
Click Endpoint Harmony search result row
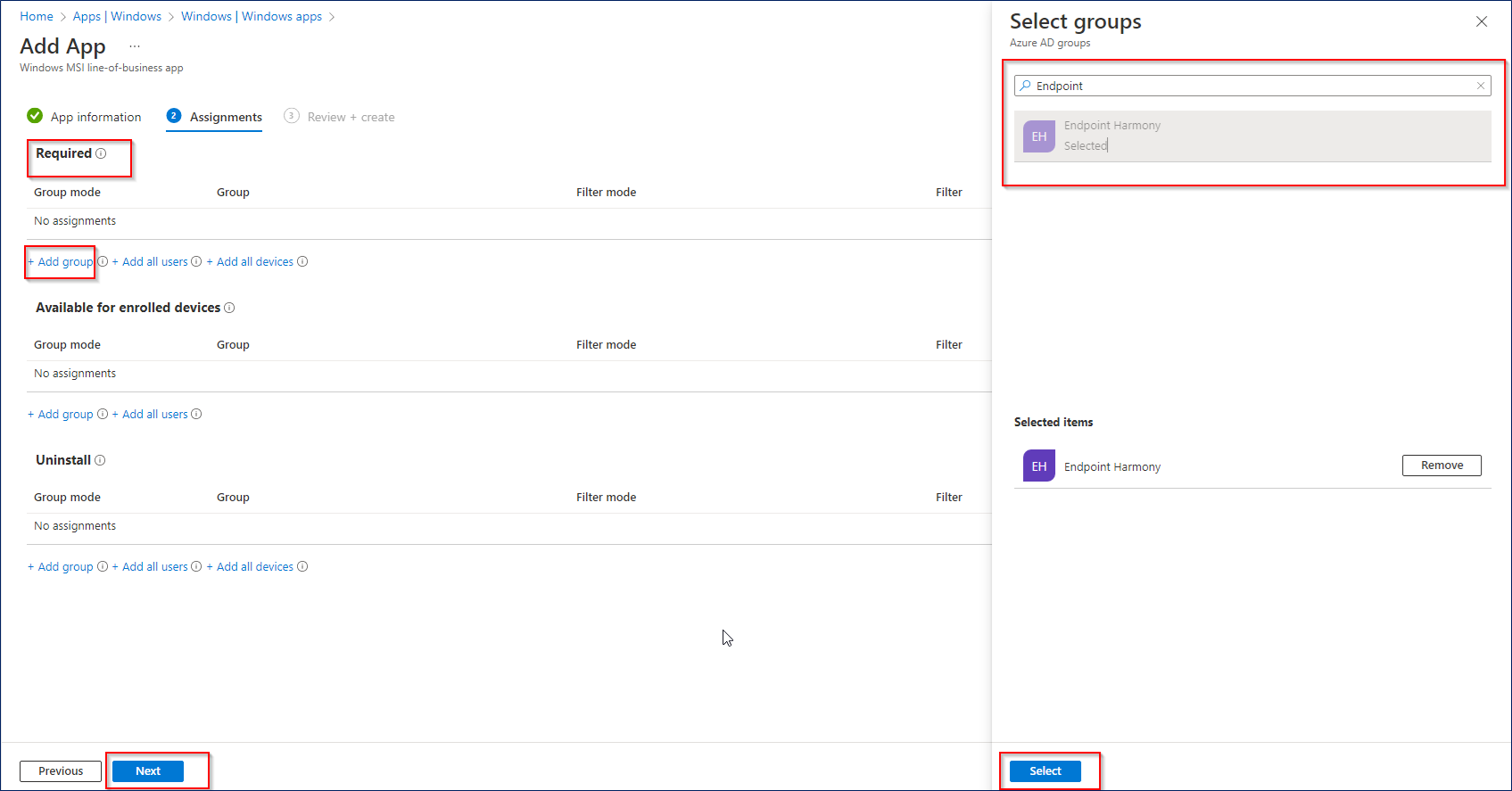pyautogui.click(x=1252, y=136)
